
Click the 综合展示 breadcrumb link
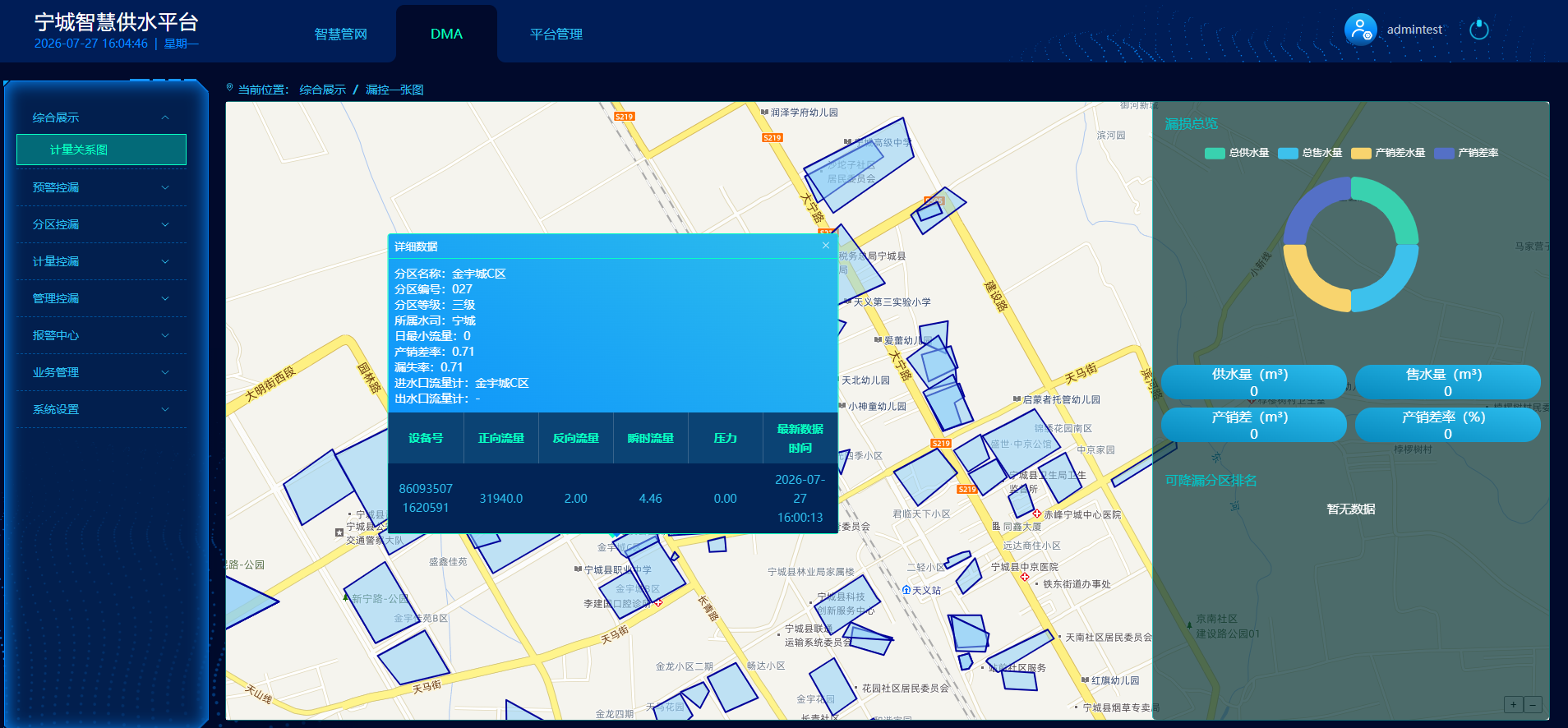[322, 90]
